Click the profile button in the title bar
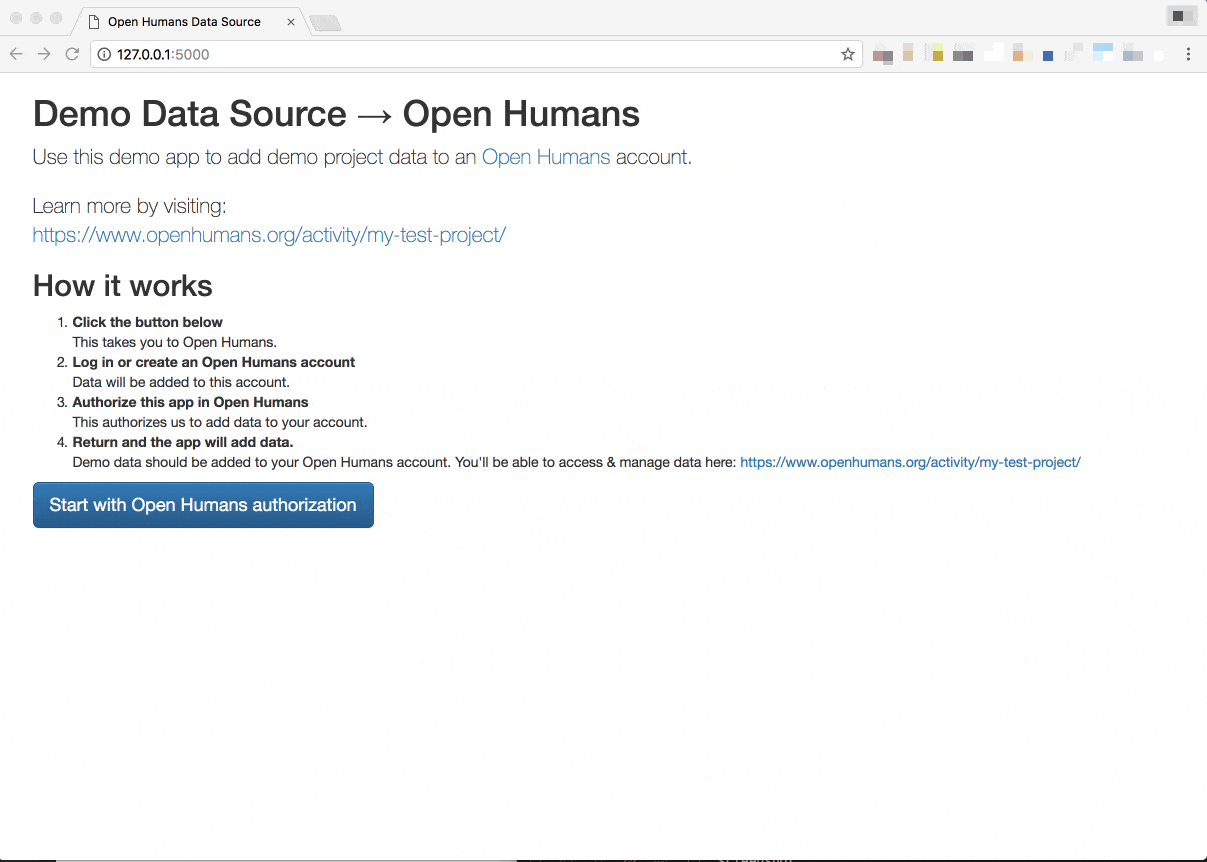The width and height of the screenshot is (1207, 862). 1182,15
